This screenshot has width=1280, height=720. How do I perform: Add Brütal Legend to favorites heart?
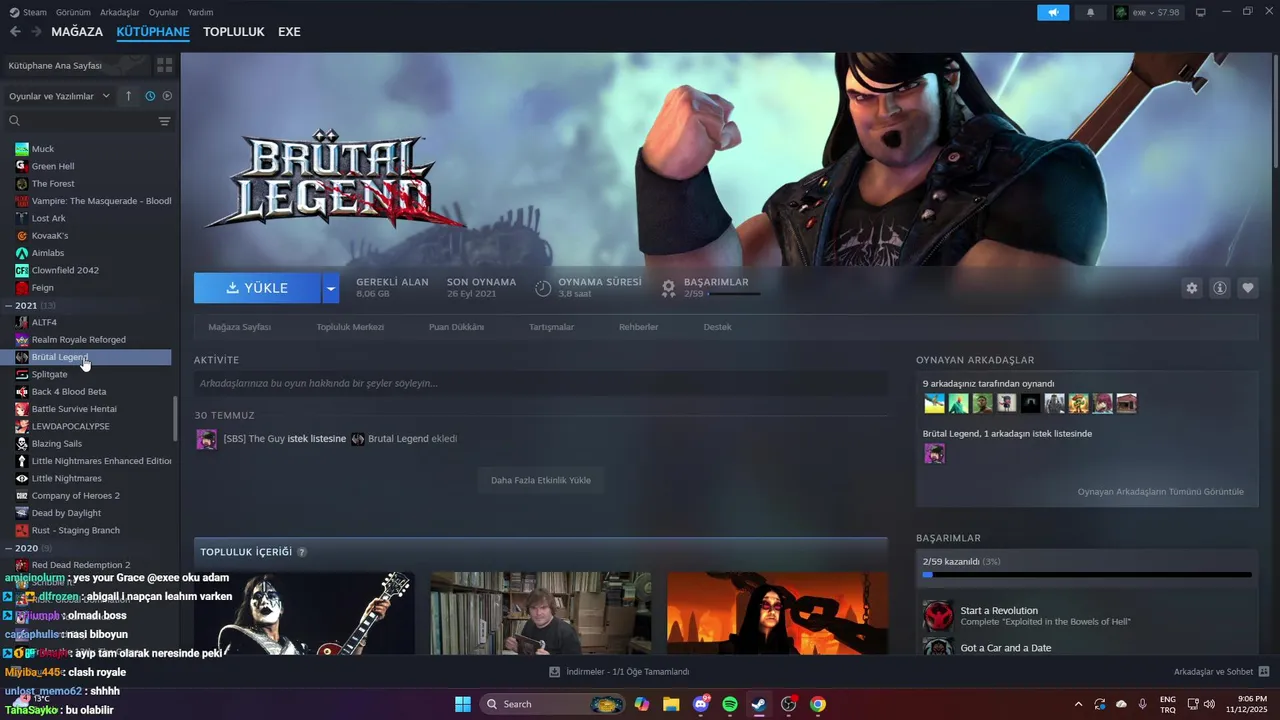[1248, 288]
